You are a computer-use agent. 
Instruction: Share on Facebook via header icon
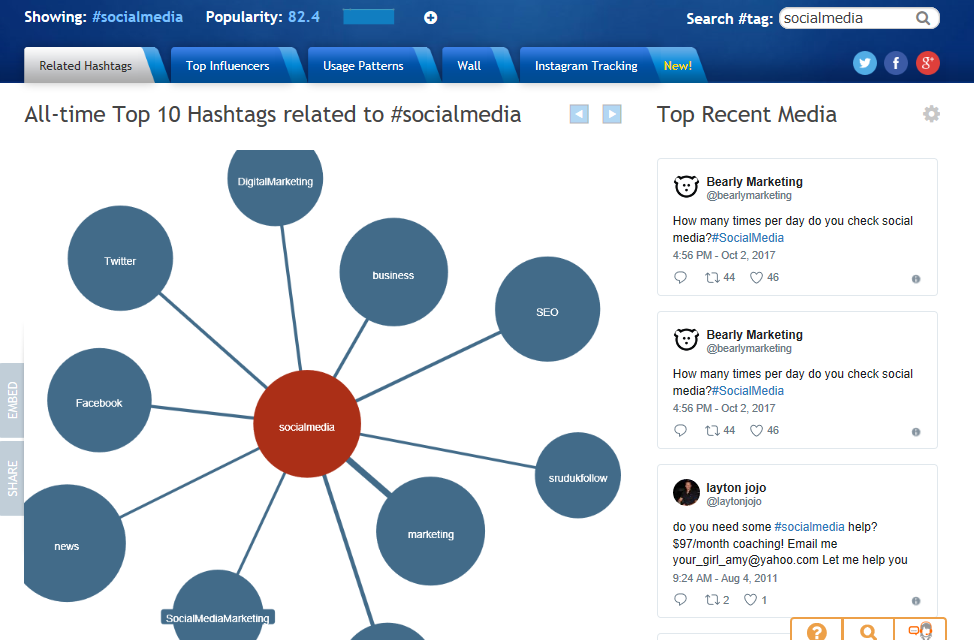point(896,63)
